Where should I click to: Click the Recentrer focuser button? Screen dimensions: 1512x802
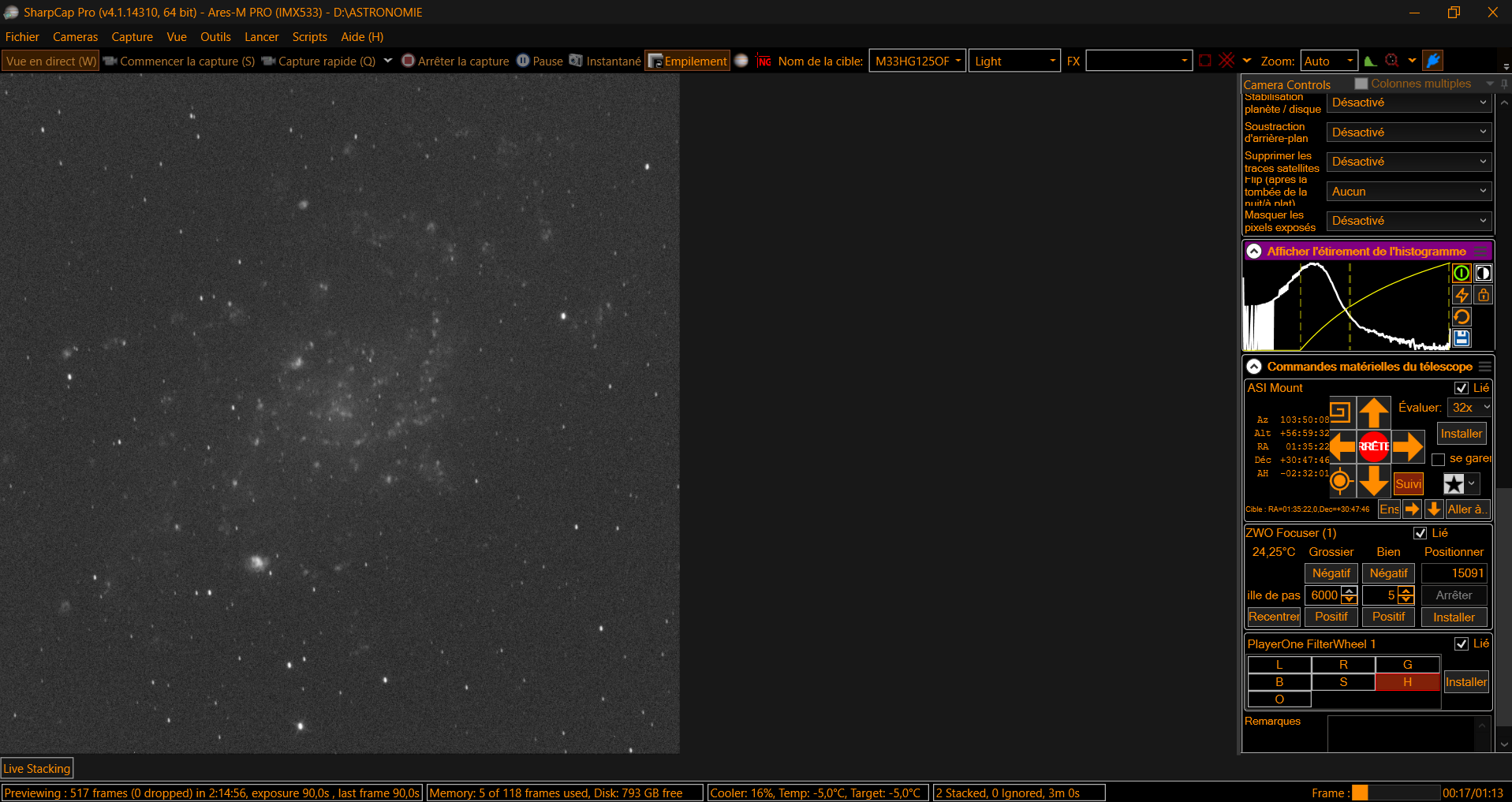point(1274,617)
